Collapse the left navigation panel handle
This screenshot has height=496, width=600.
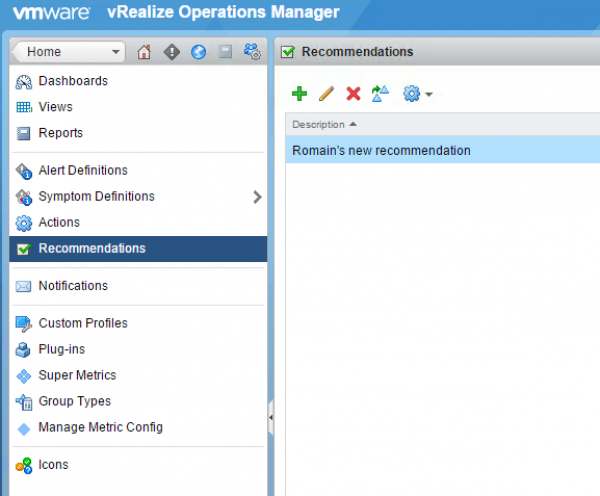pyautogui.click(x=271, y=418)
